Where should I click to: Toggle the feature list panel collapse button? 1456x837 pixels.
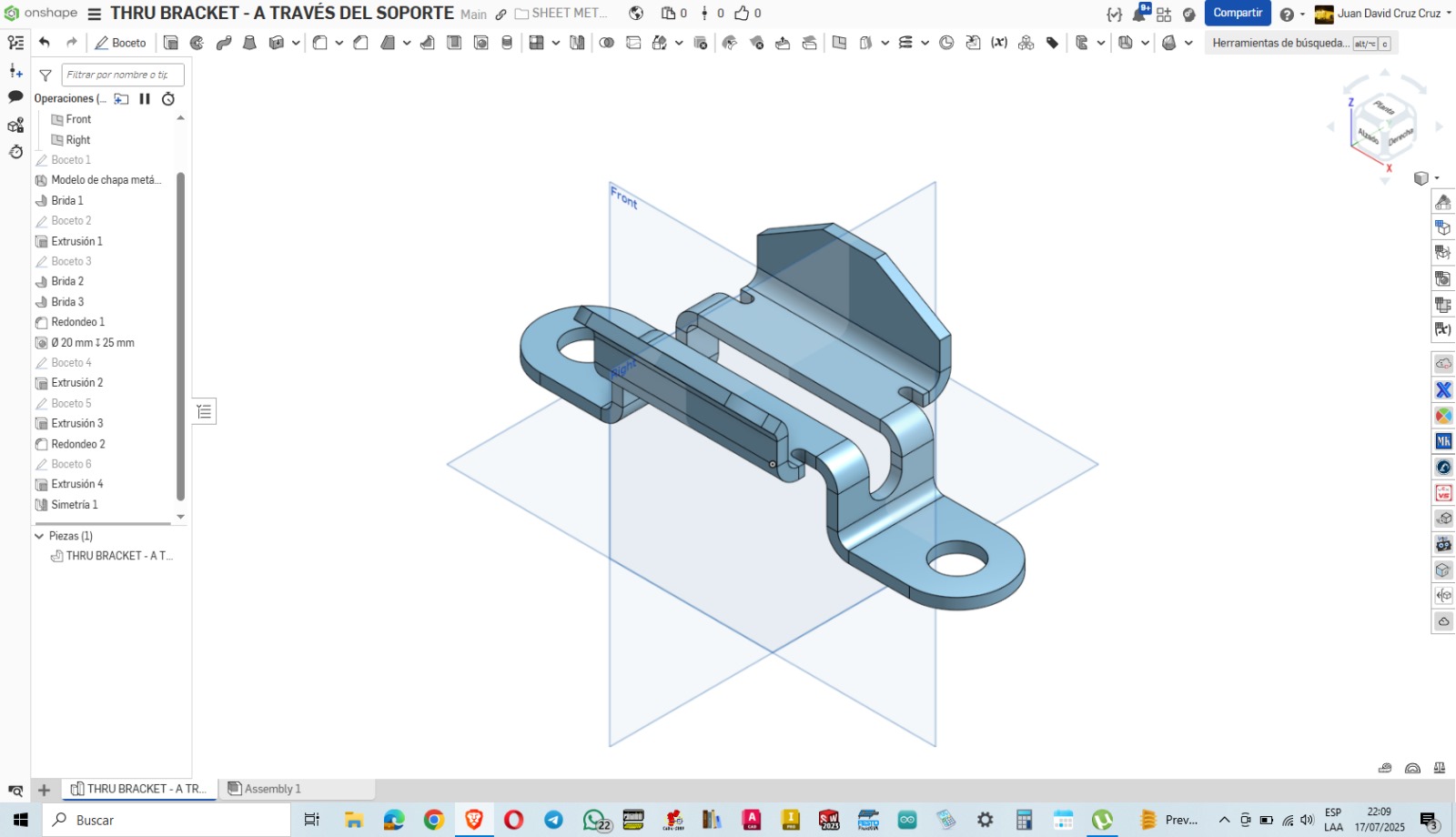205,412
